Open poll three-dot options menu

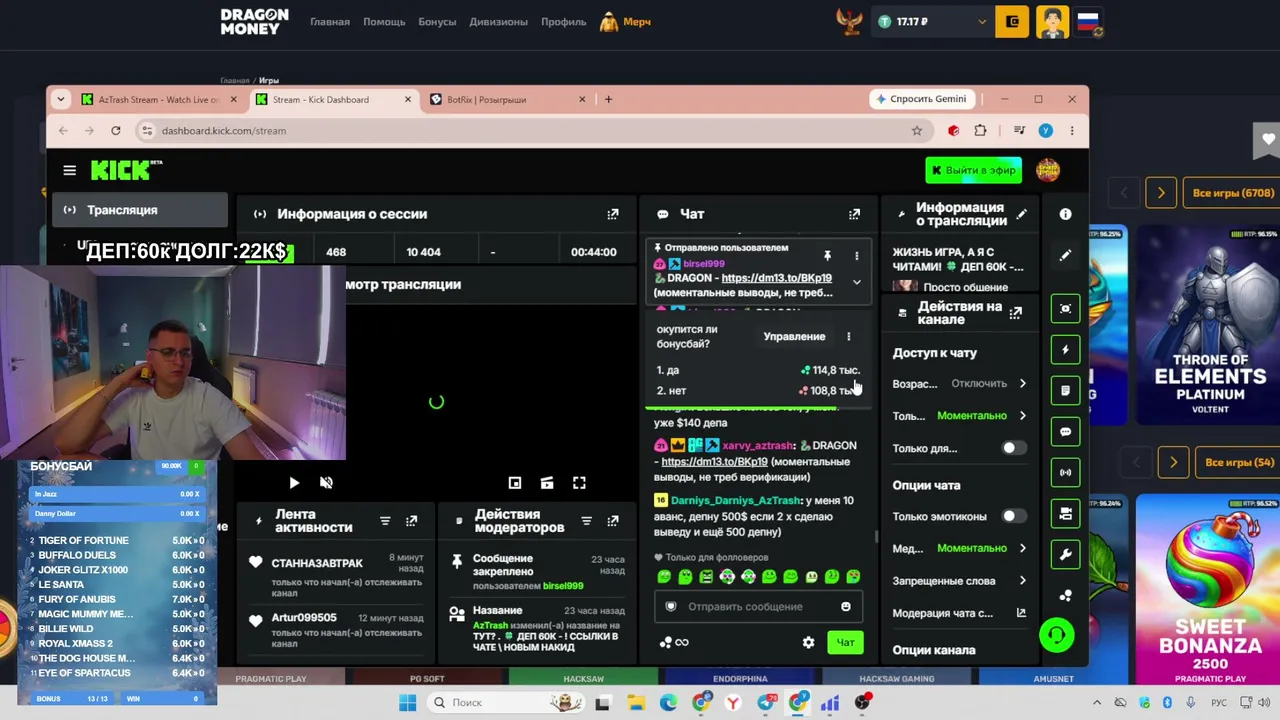tap(848, 336)
